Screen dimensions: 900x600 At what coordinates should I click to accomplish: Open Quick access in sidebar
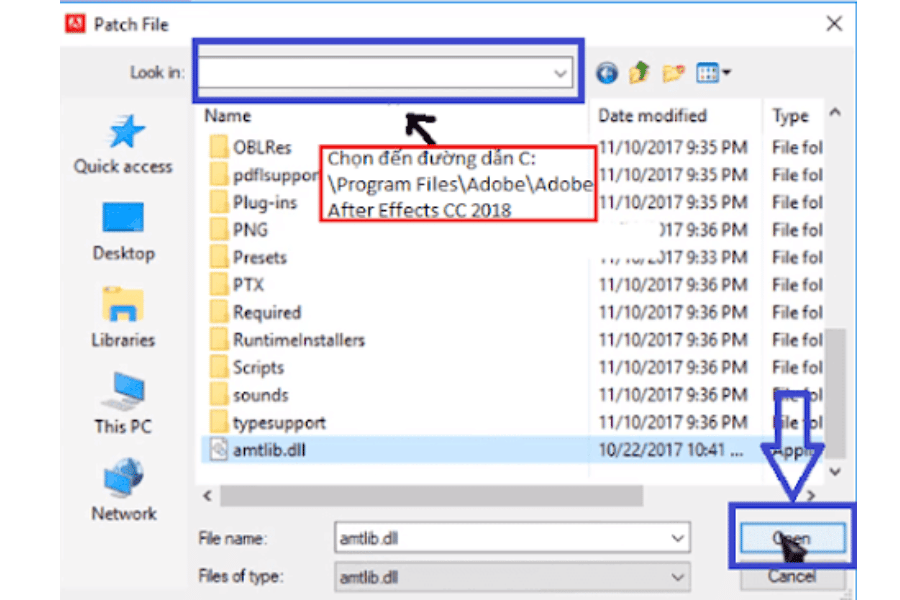pyautogui.click(x=123, y=145)
